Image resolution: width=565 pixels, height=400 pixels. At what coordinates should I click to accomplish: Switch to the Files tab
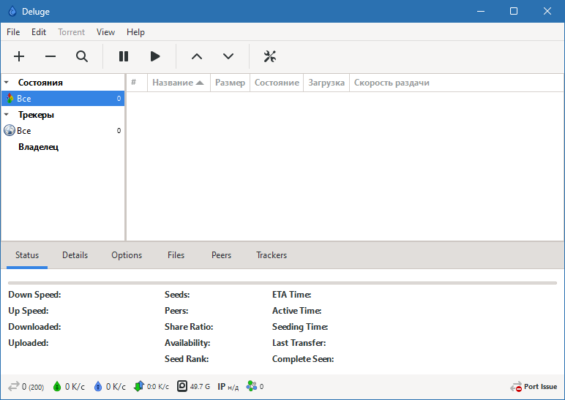[x=176, y=255]
